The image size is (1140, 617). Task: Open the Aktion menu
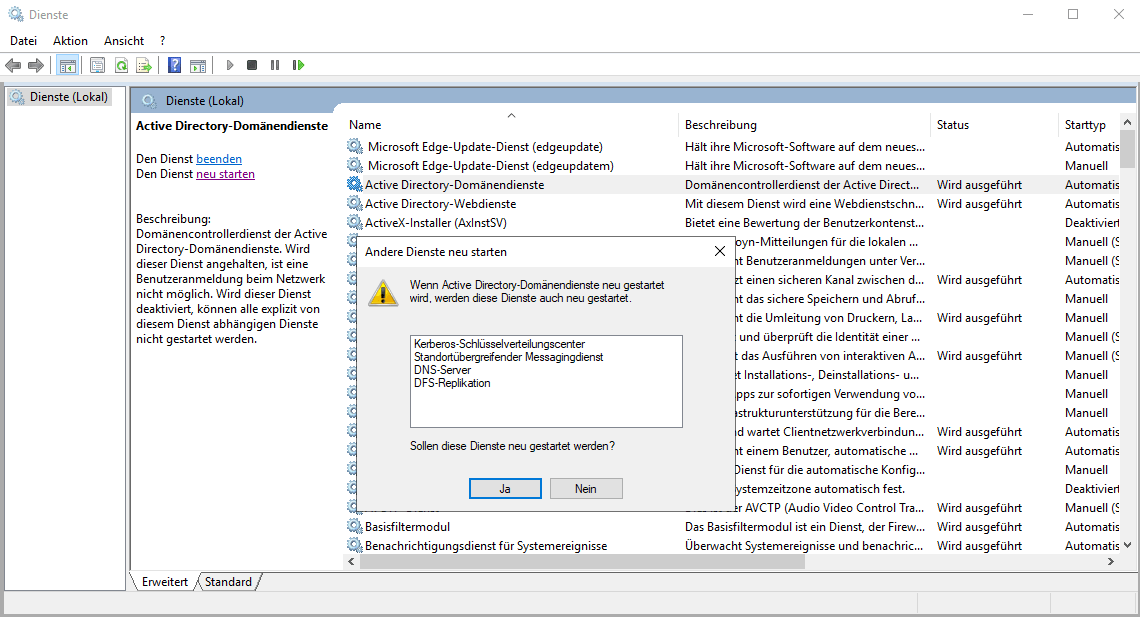tap(70, 41)
